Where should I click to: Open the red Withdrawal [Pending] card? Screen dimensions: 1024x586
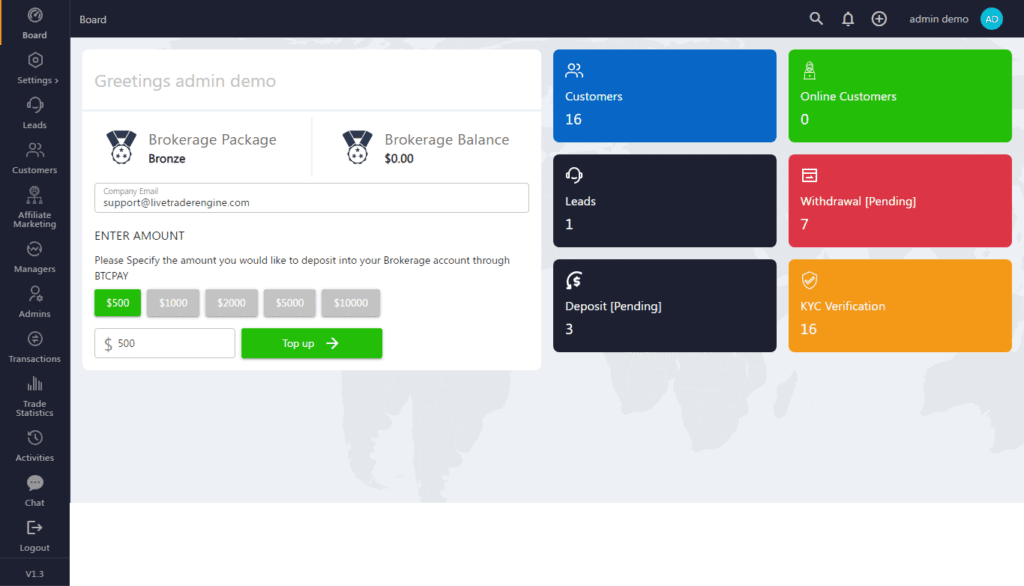tap(899, 200)
